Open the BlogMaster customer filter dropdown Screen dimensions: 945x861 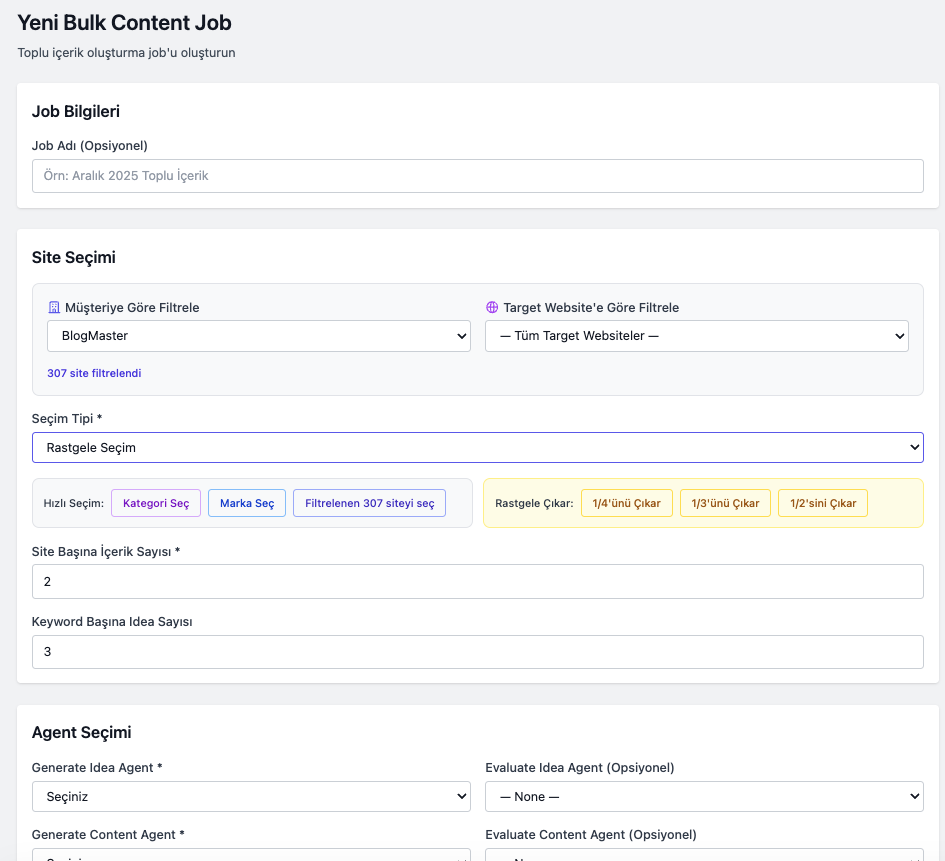[x=258, y=336]
